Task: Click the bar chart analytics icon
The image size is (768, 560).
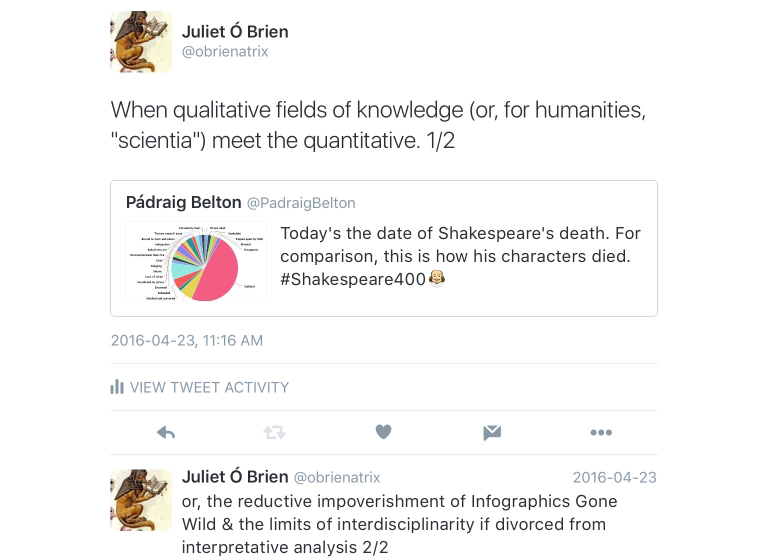Action: coord(117,387)
